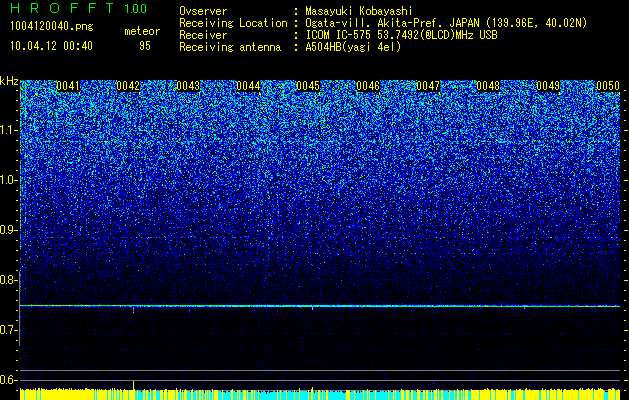Click the 0.8 frequency axis label
The height and width of the screenshot is (400, 629).
click(x=8, y=280)
